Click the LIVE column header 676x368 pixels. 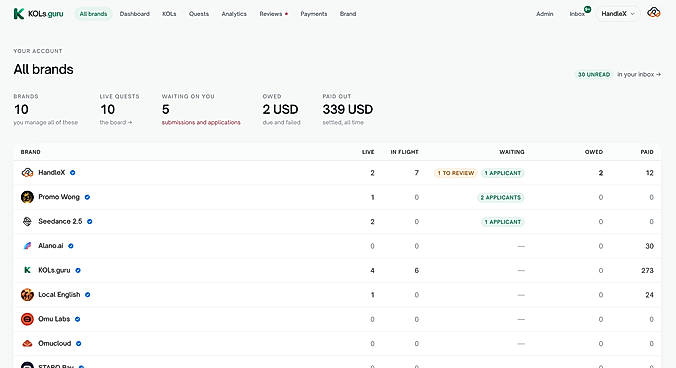[x=368, y=152]
